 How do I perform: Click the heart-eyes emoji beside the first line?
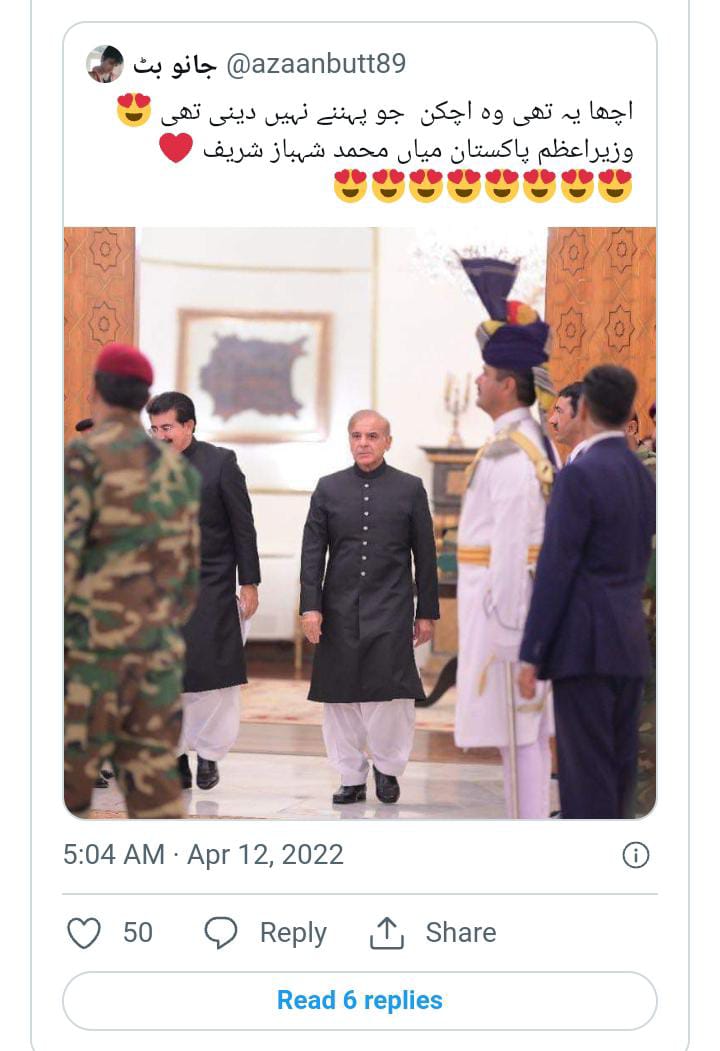point(134,111)
